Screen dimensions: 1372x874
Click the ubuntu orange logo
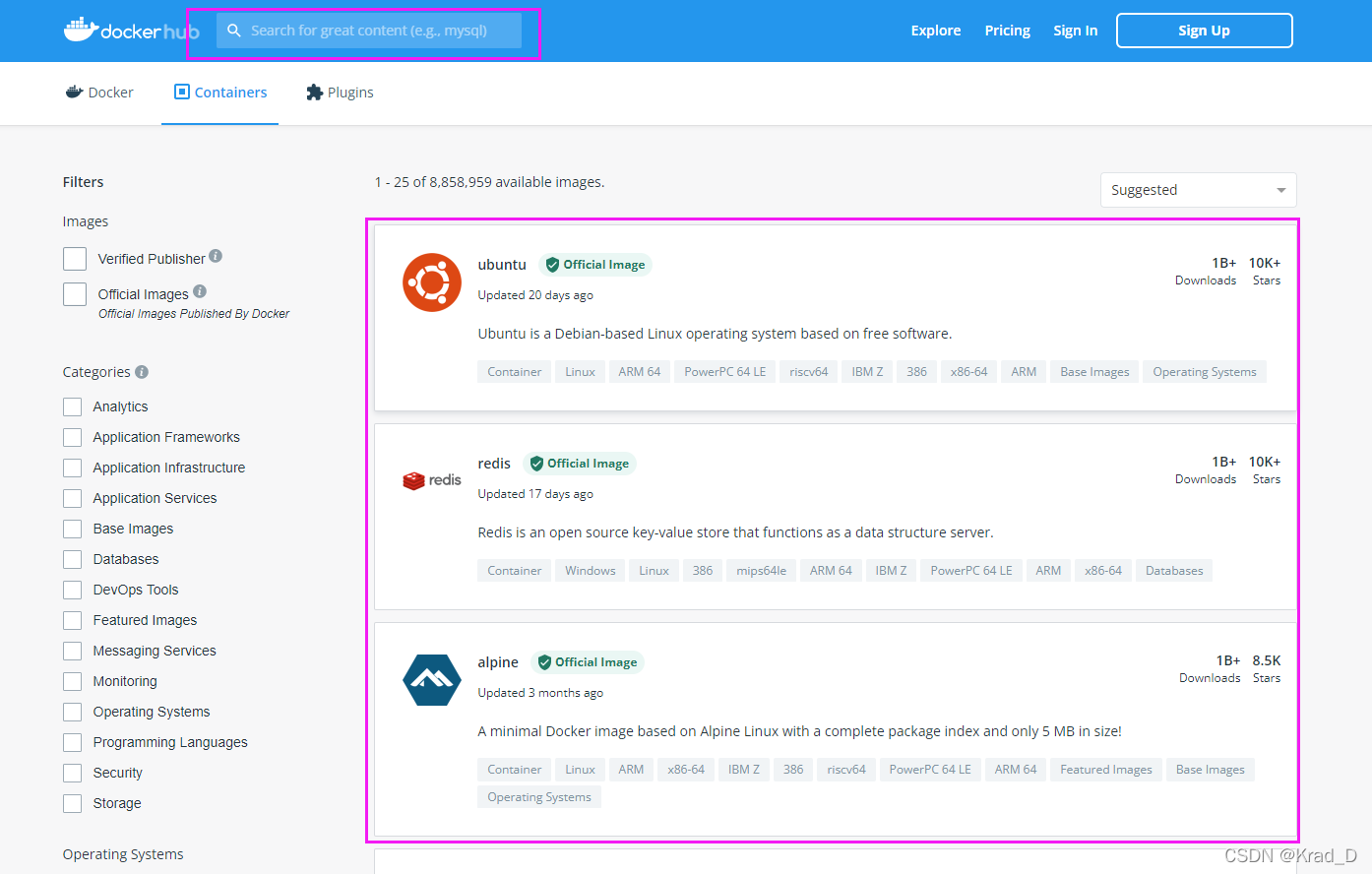(432, 282)
